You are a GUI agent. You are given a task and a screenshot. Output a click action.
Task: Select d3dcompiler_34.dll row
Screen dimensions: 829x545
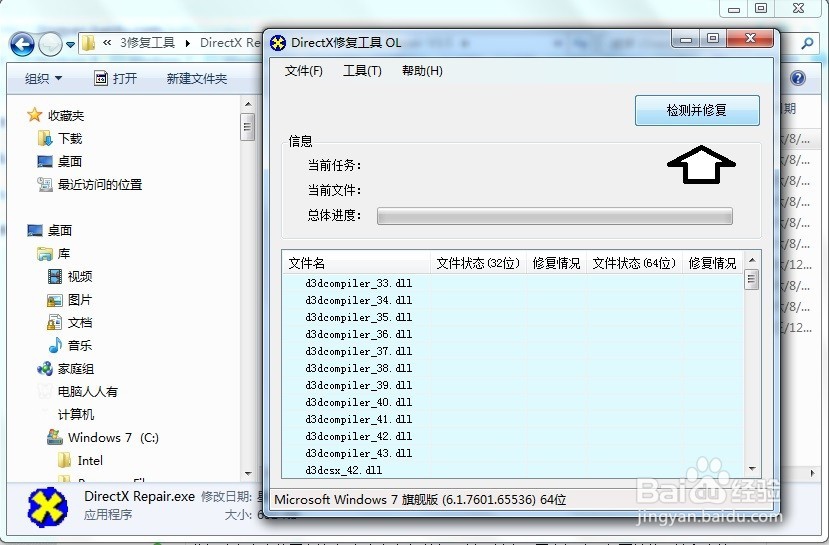tap(513, 300)
